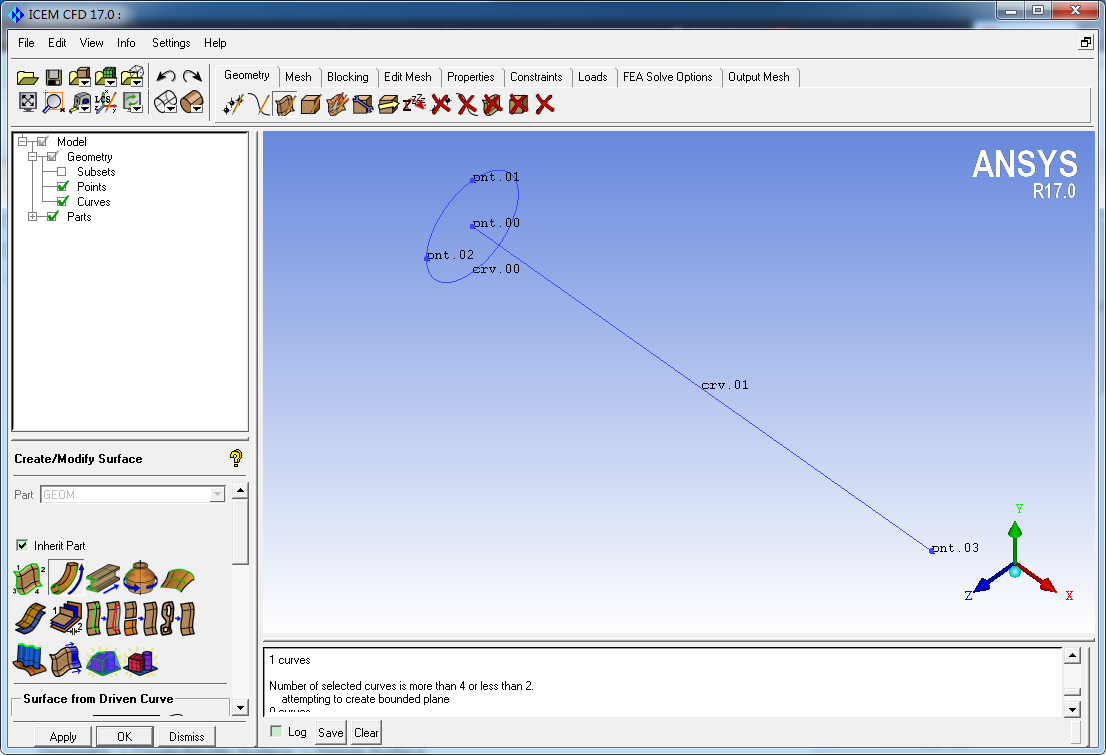
Task: Activate the box zoom magnifier
Action: click(x=54, y=102)
